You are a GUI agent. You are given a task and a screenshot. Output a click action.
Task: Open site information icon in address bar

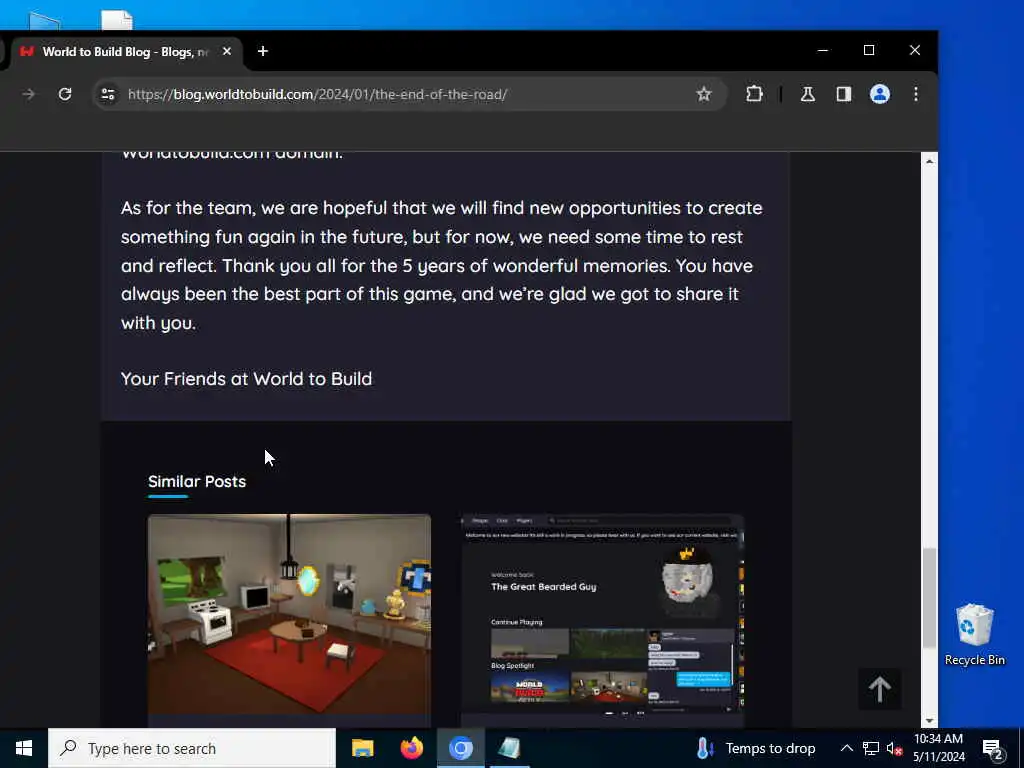pyautogui.click(x=108, y=94)
